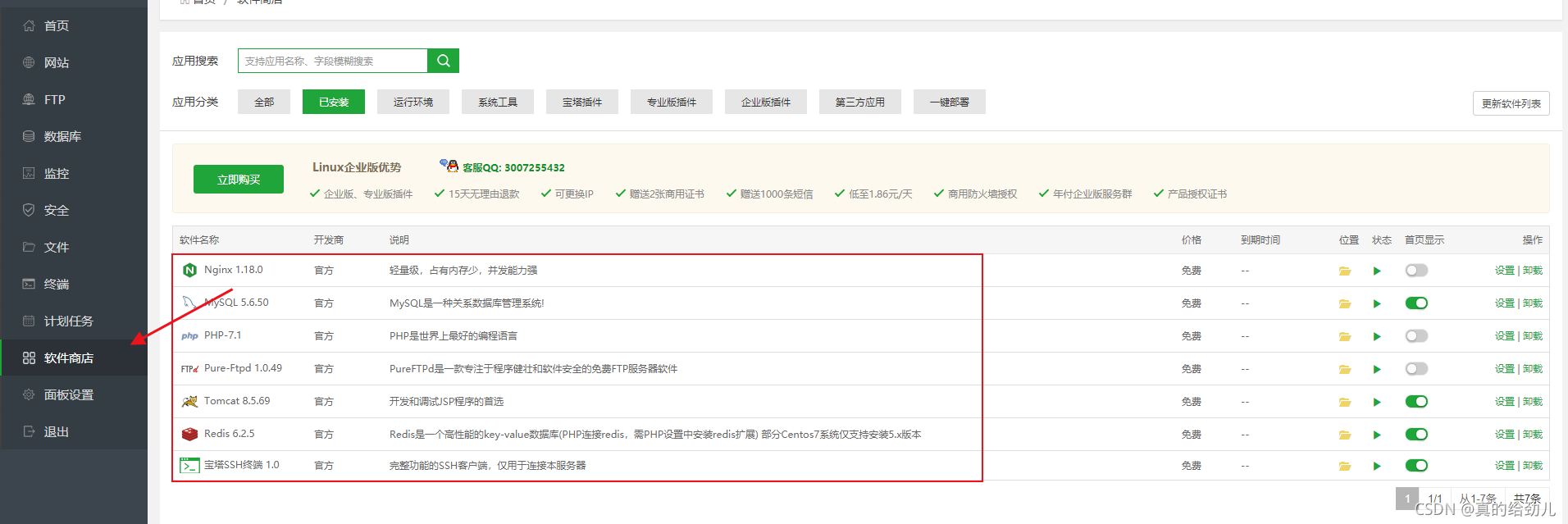Viewport: 1568px width, 524px height.
Task: Select the 运行环境 category tab
Action: [x=413, y=102]
